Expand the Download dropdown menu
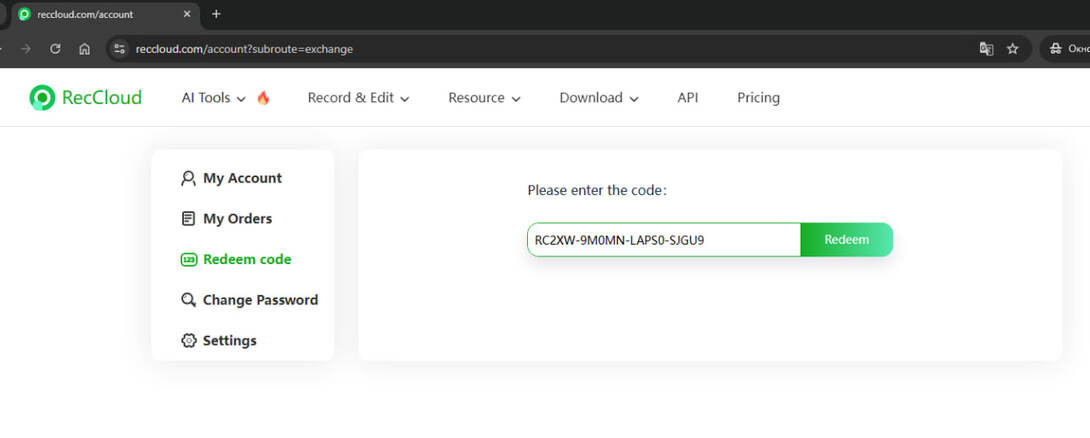The width and height of the screenshot is (1090, 438). pyautogui.click(x=598, y=98)
